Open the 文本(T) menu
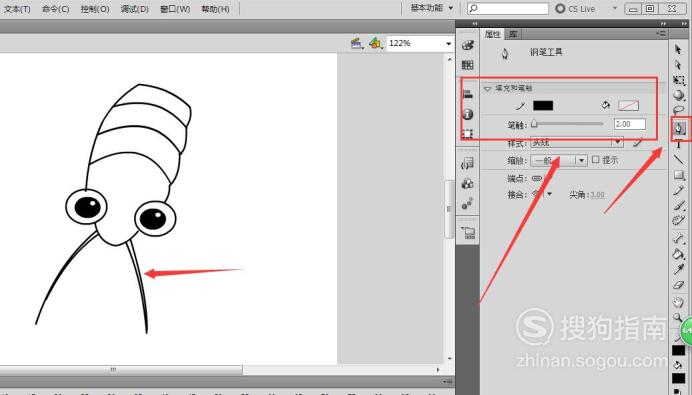The image size is (692, 395). (17, 8)
